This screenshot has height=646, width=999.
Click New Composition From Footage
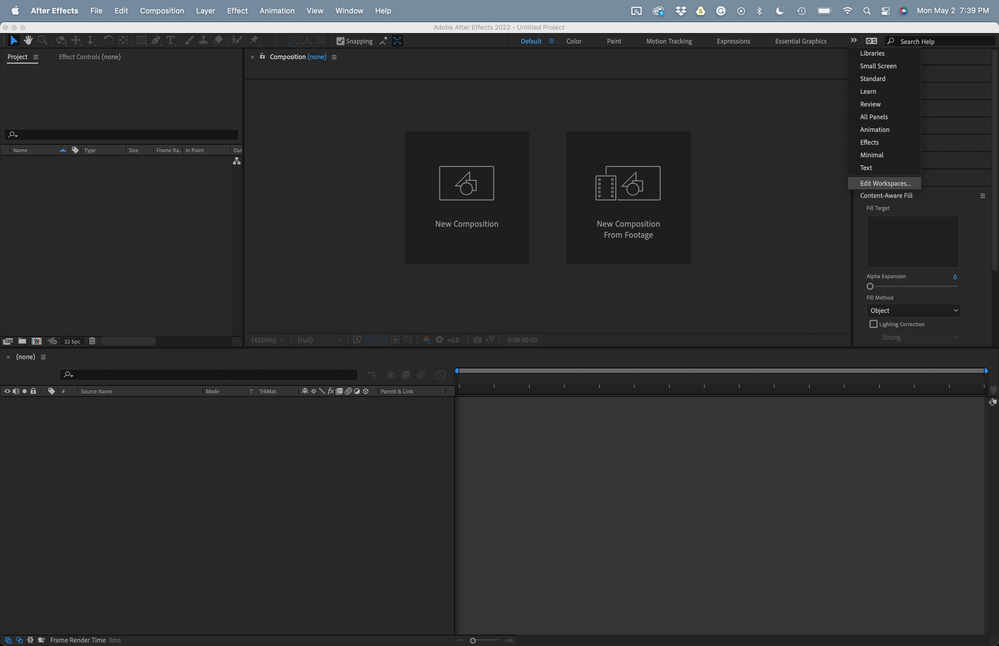pyautogui.click(x=628, y=196)
